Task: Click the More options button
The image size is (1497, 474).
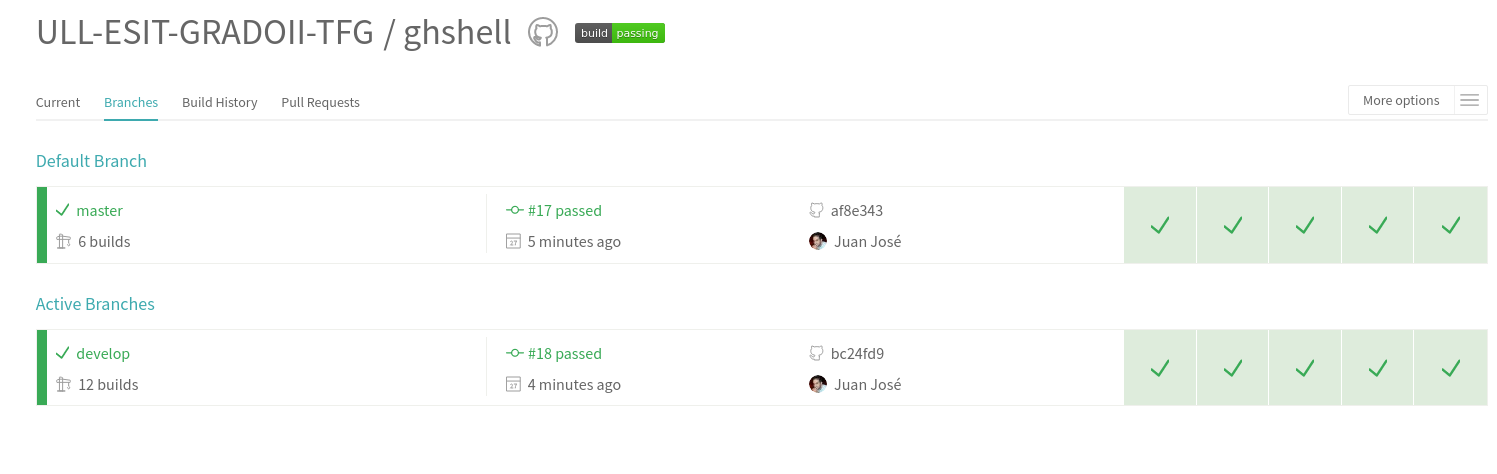Action: point(1400,100)
